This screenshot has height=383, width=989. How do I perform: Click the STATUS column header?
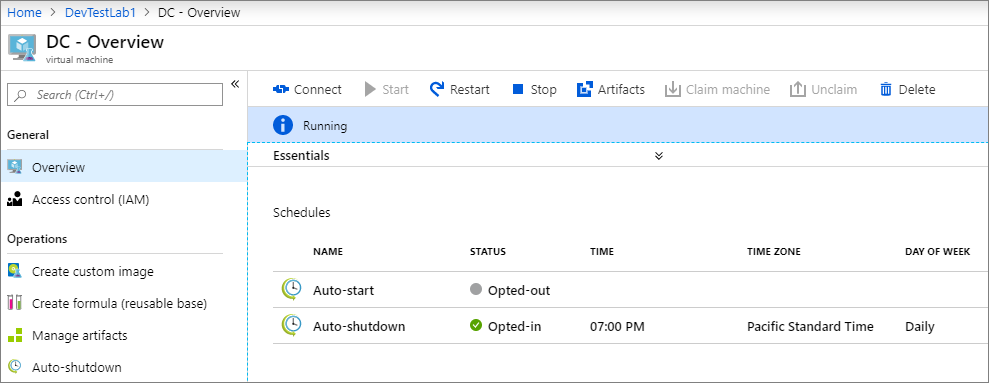pyautogui.click(x=488, y=251)
